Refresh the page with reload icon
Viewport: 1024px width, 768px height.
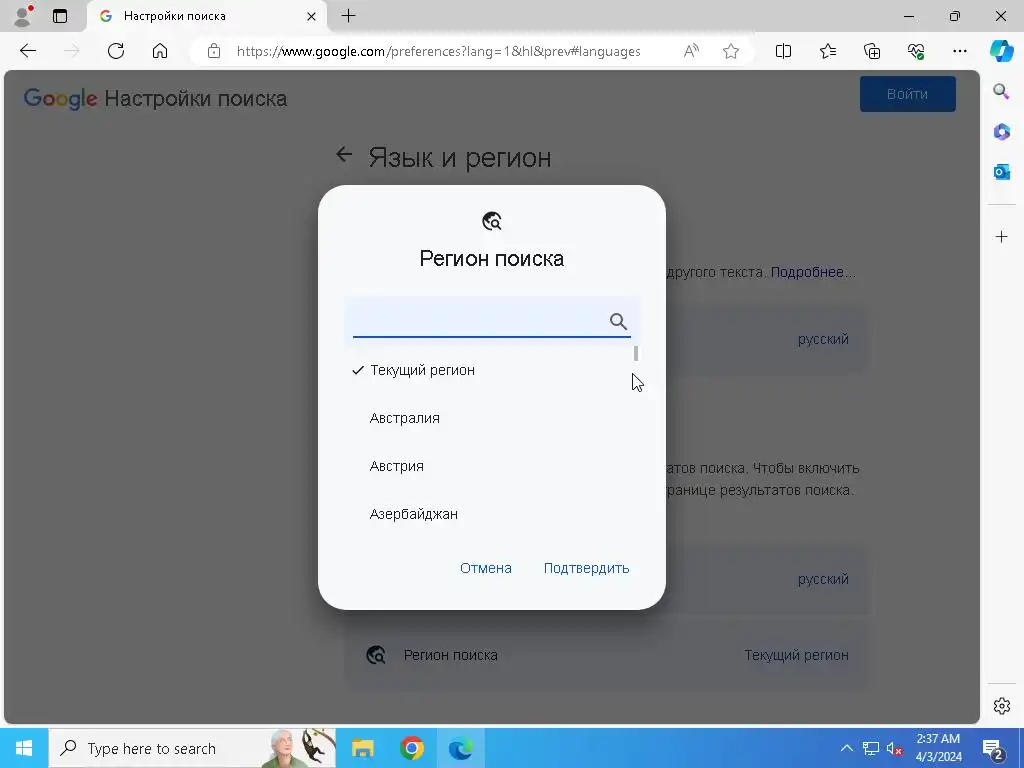(x=116, y=51)
